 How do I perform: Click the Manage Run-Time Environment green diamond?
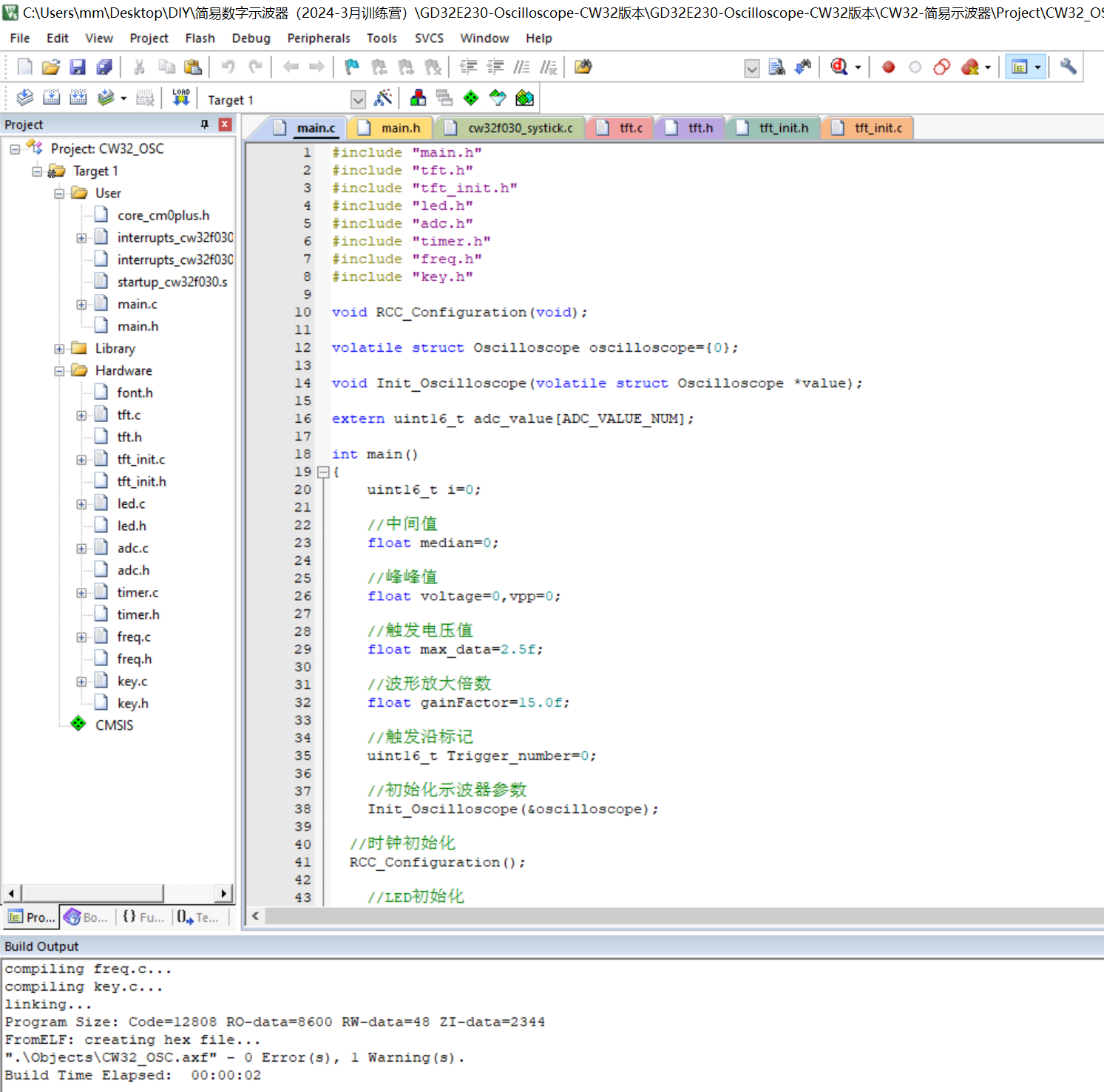(470, 98)
